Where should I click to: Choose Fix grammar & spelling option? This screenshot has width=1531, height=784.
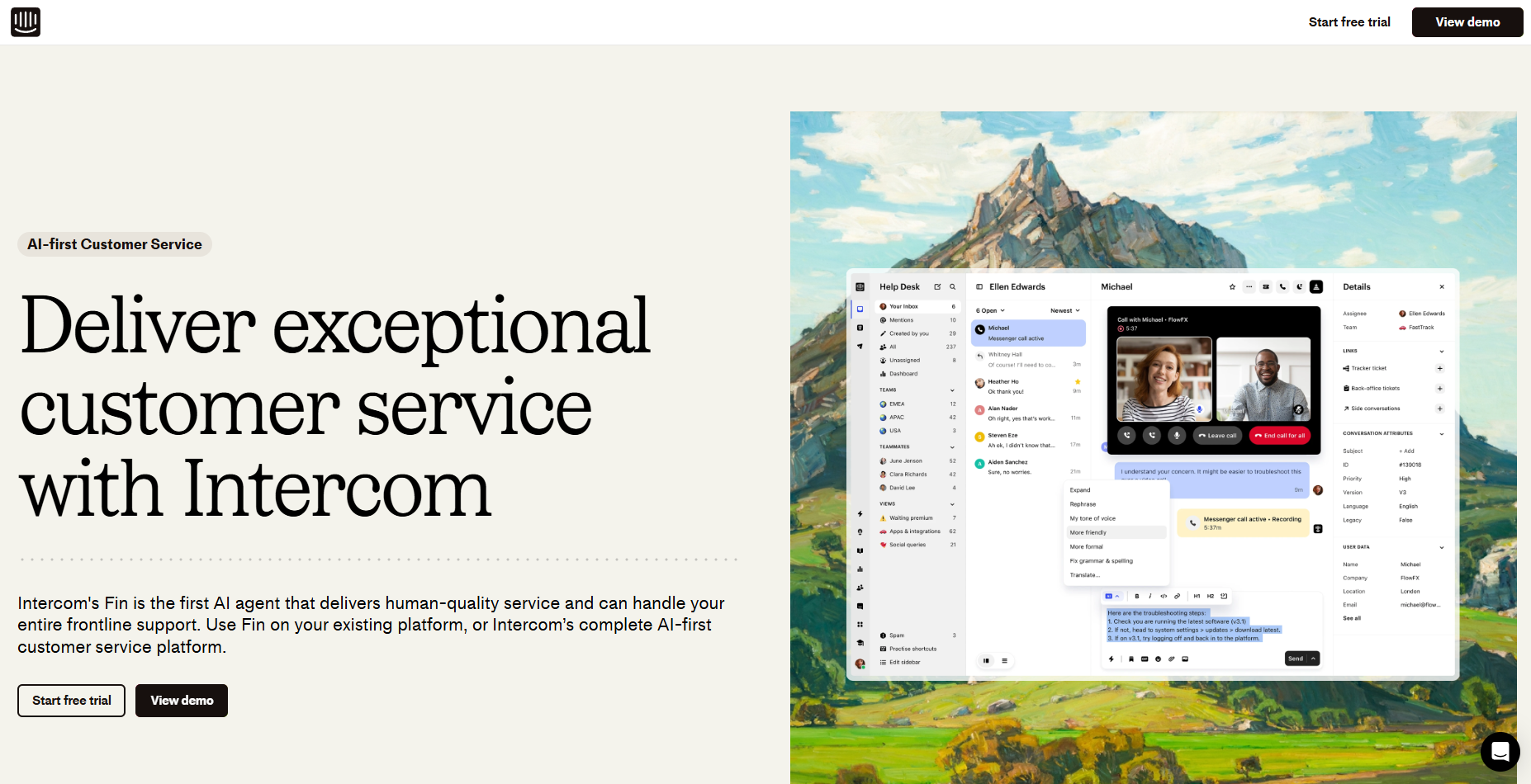coord(1101,561)
